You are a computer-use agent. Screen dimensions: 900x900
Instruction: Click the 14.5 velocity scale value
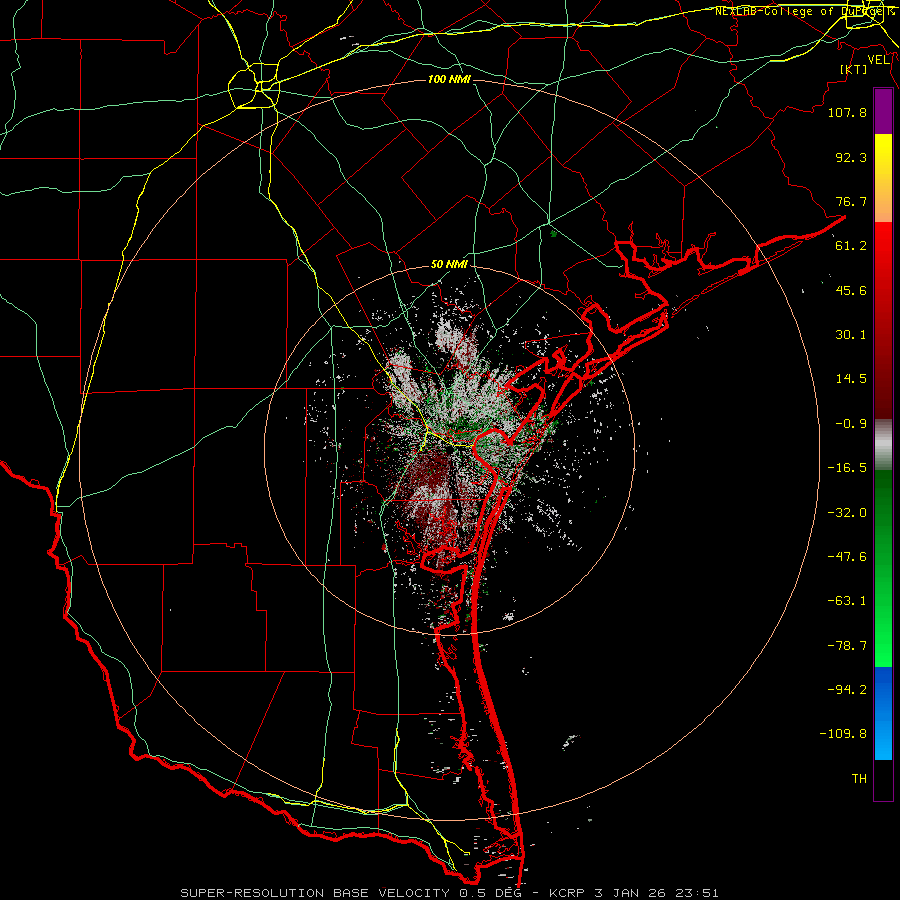[x=851, y=379]
